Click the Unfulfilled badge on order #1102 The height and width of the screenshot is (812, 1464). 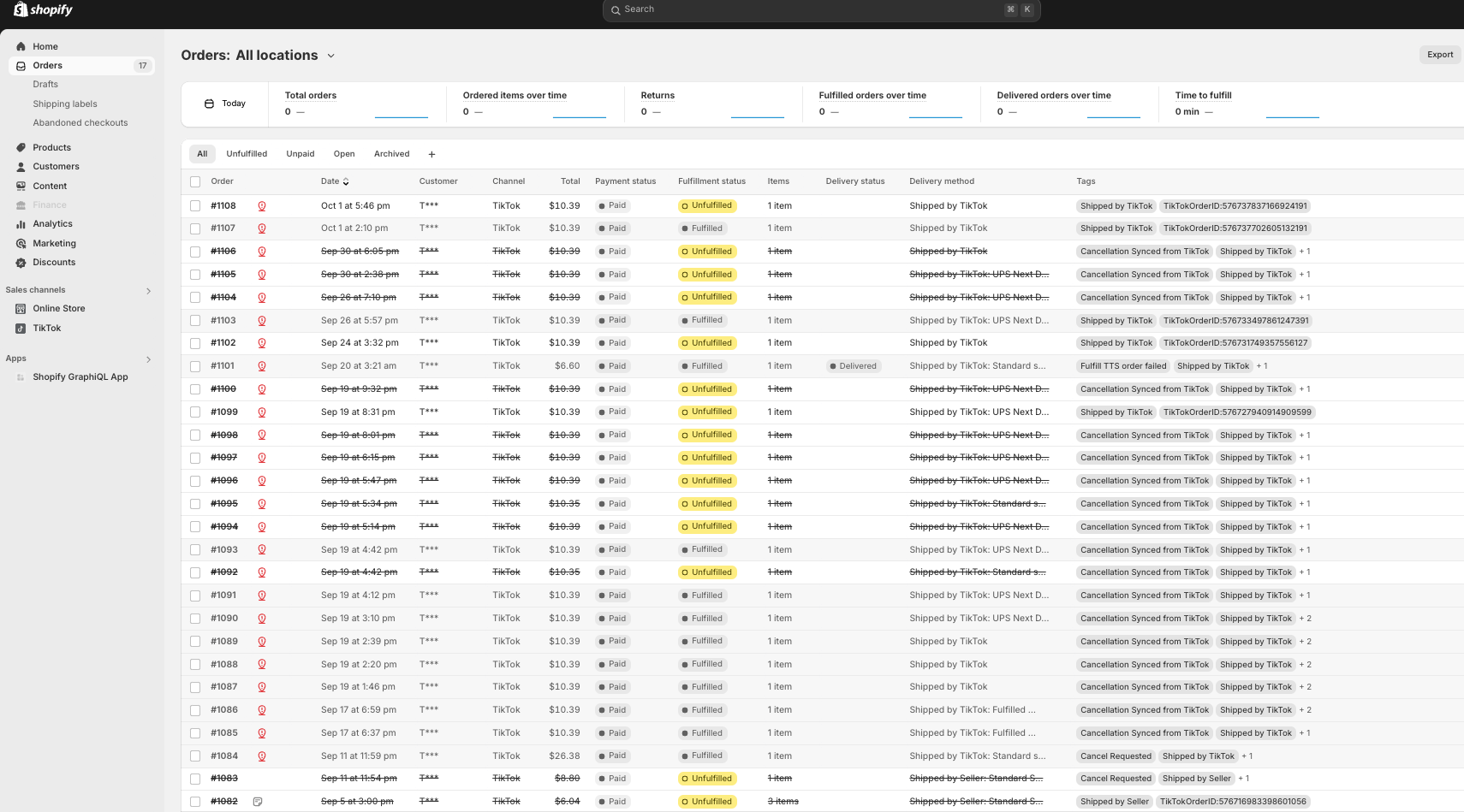coord(707,343)
